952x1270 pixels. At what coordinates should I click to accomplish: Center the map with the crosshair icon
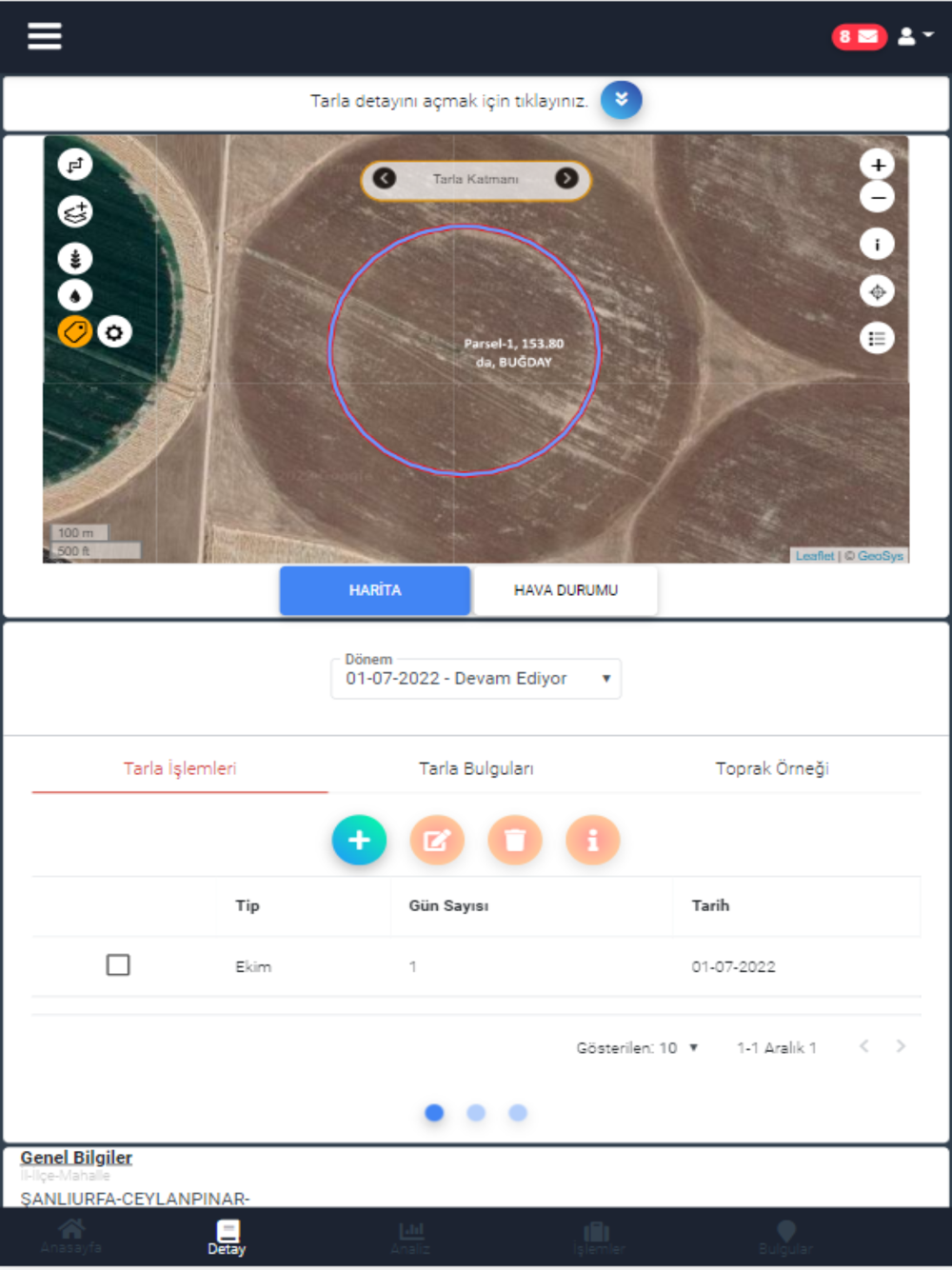[877, 291]
